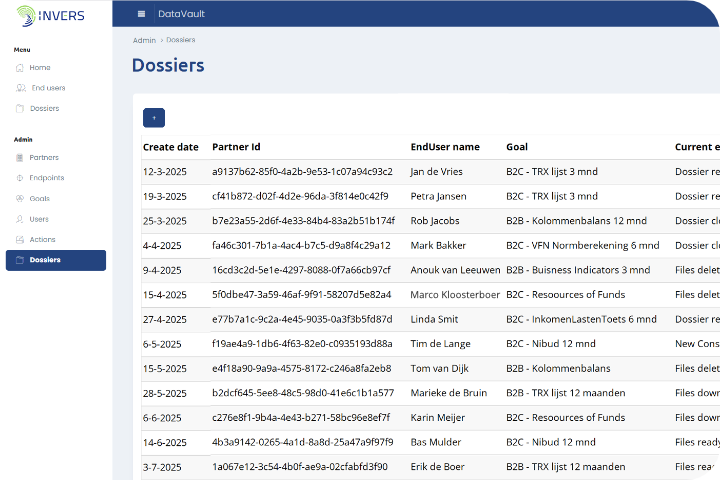
Task: Click the INVERS logo
Action: [49, 15]
